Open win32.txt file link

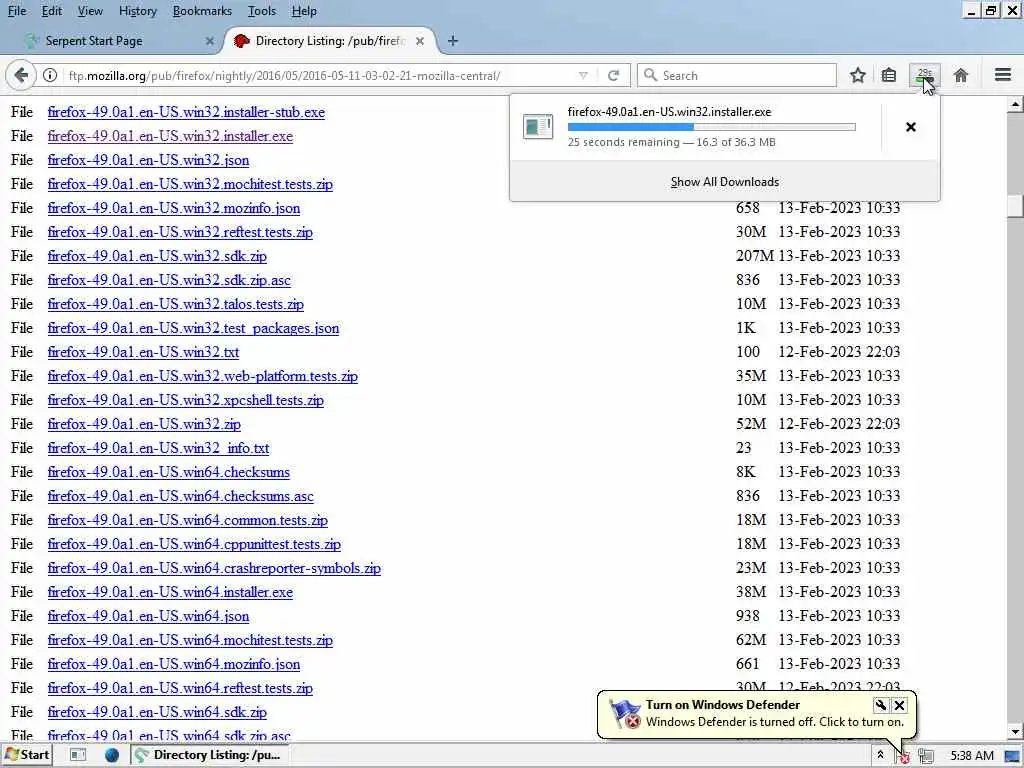tap(143, 352)
